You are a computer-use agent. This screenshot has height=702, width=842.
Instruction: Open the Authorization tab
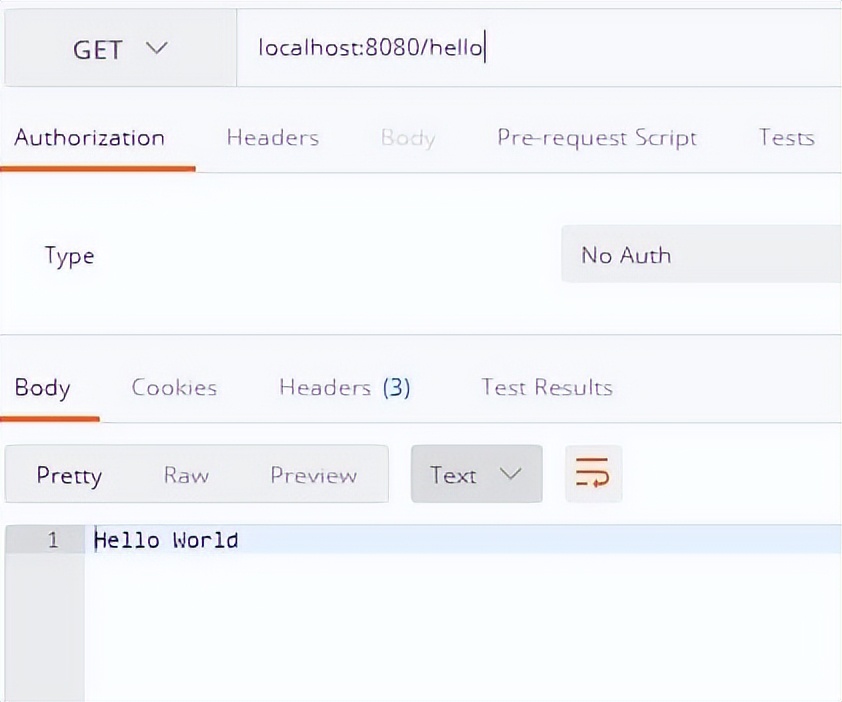point(88,138)
